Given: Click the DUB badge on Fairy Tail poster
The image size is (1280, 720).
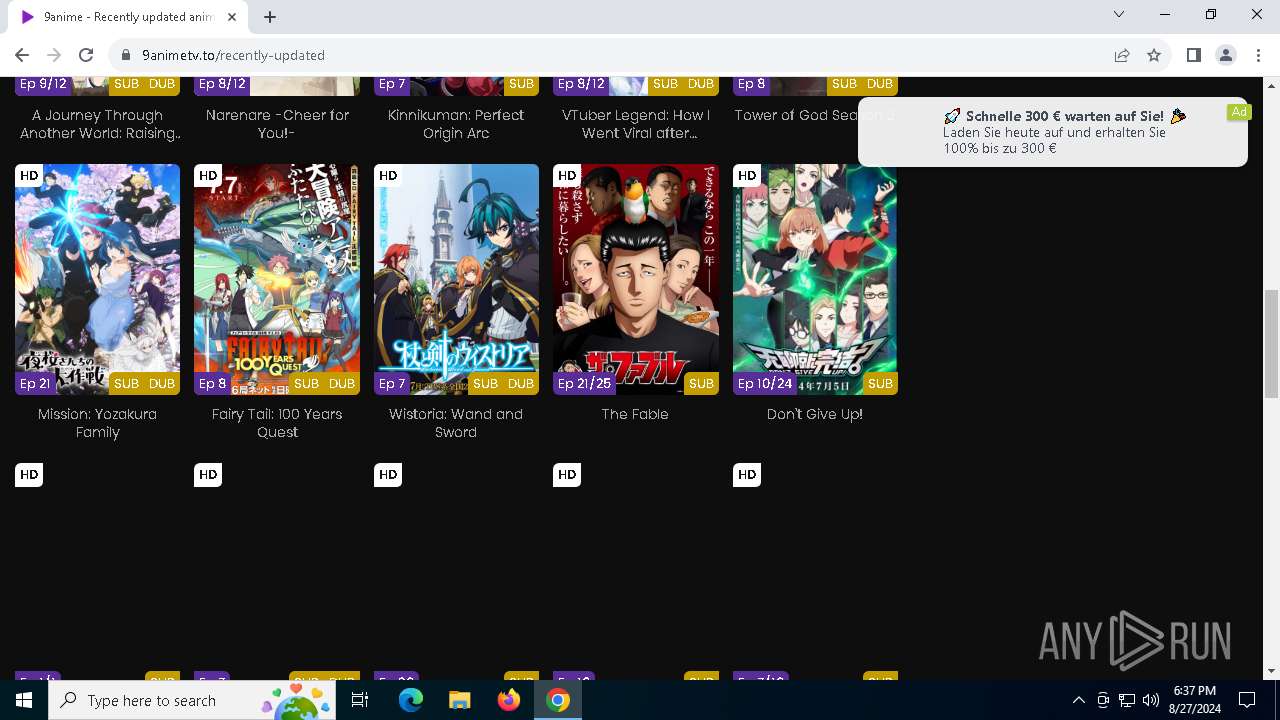Looking at the screenshot, I should tap(342, 383).
